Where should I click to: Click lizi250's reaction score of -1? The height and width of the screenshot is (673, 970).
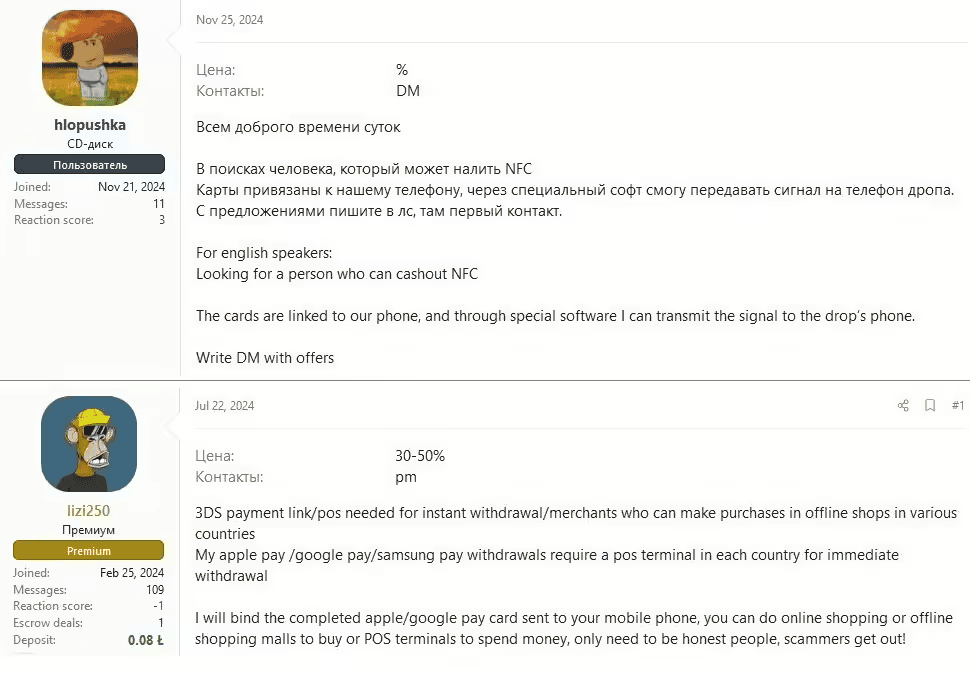pos(157,606)
